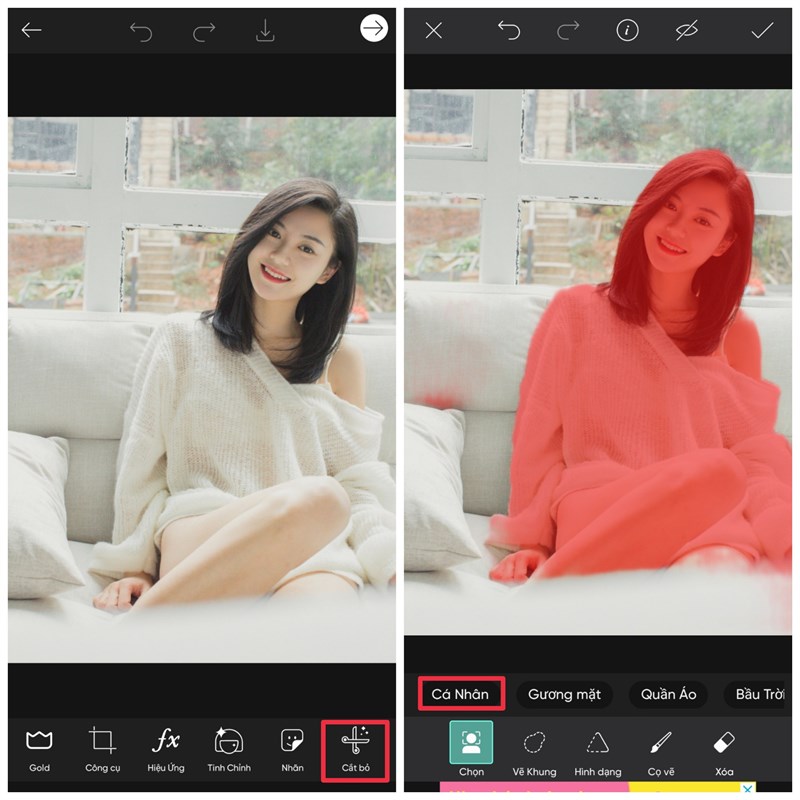Redo edit in the left editor screen
Screen dimensions: 800x800
(204, 32)
